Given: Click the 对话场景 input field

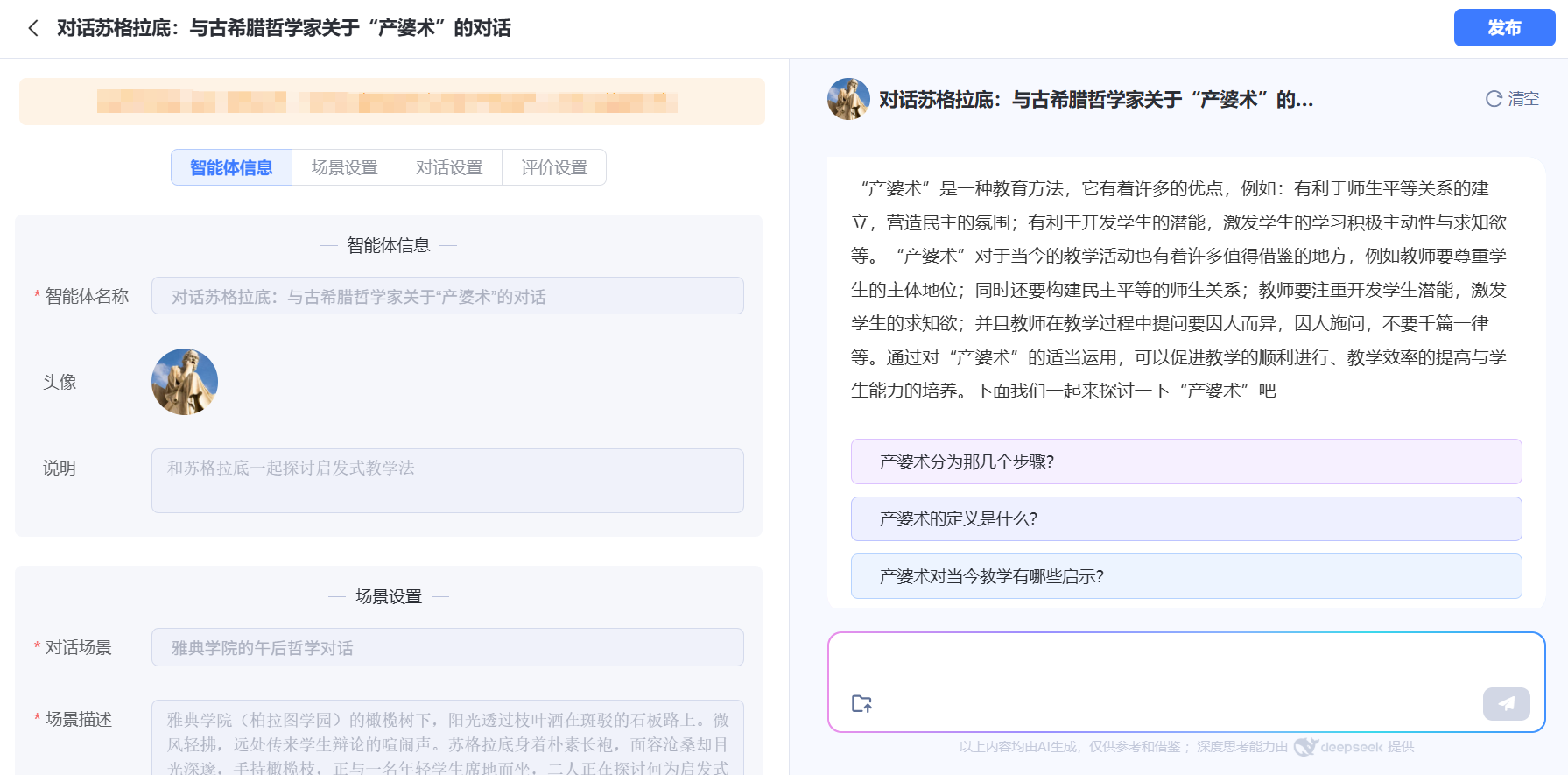Looking at the screenshot, I should 447,647.
